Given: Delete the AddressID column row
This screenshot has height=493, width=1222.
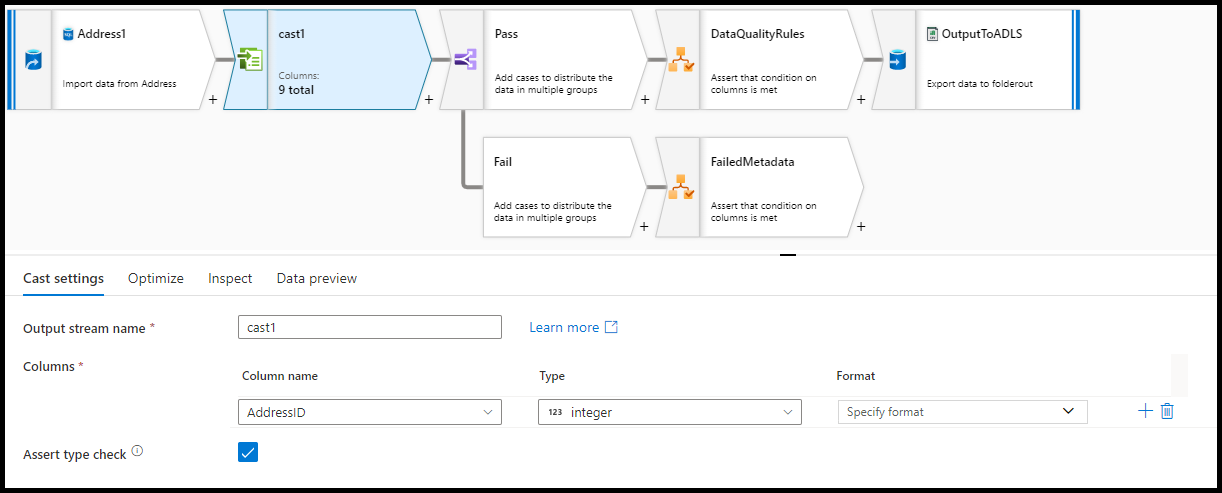Looking at the screenshot, I should click(1167, 411).
